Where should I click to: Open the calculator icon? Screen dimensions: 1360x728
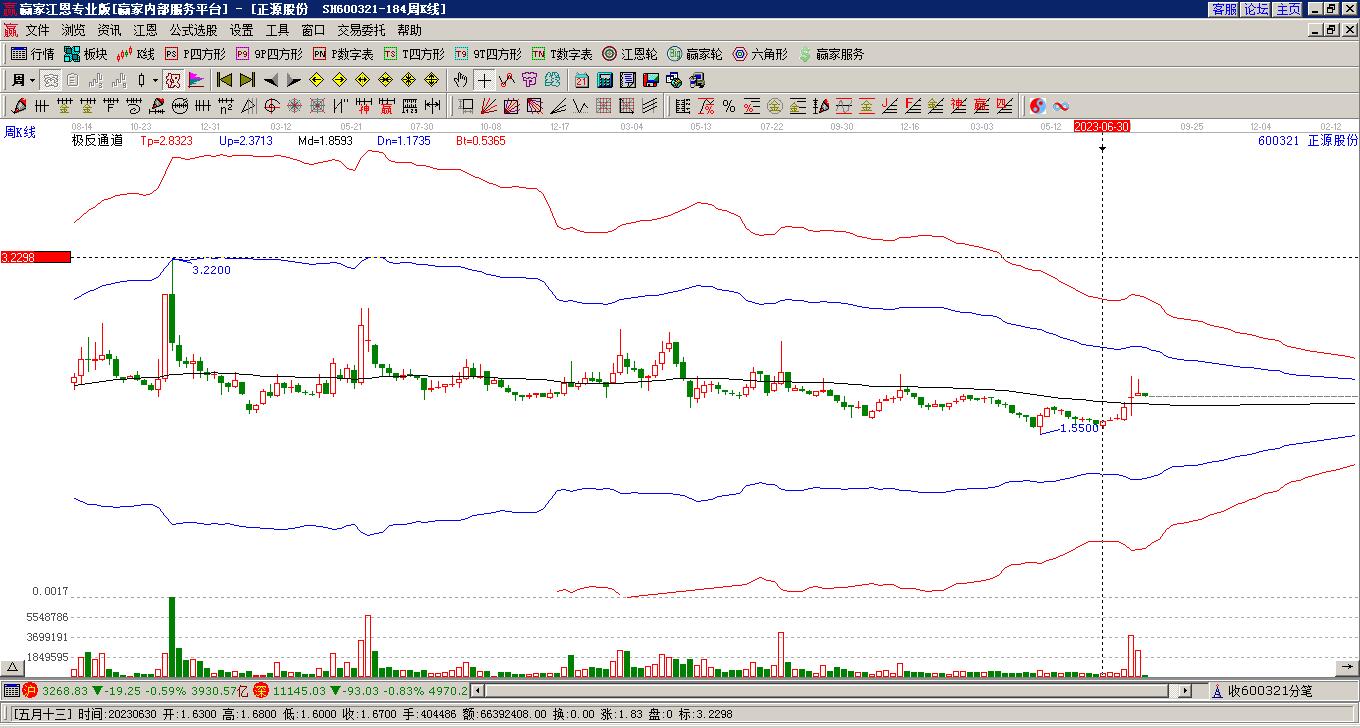(x=605, y=80)
